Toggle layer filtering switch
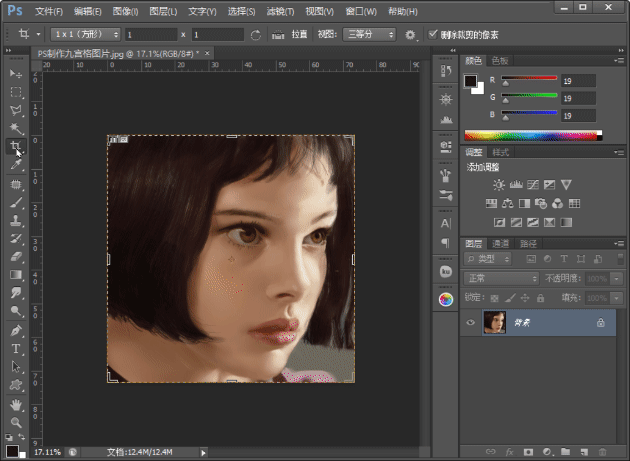 coord(620,258)
